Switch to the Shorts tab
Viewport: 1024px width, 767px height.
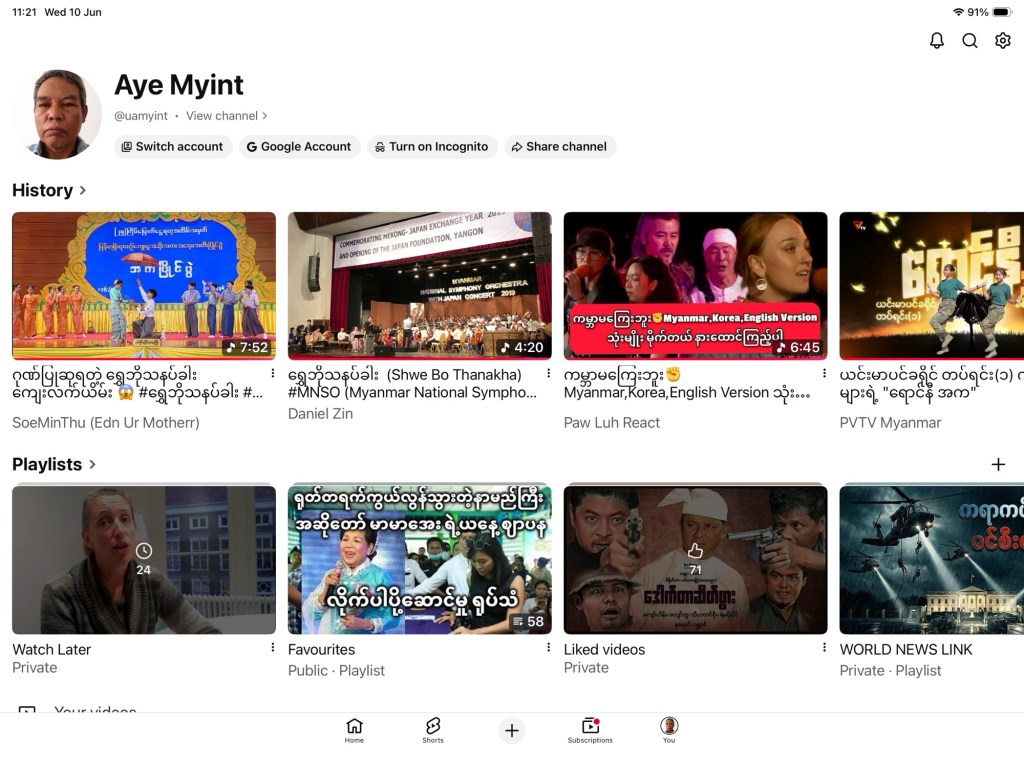coord(433,730)
